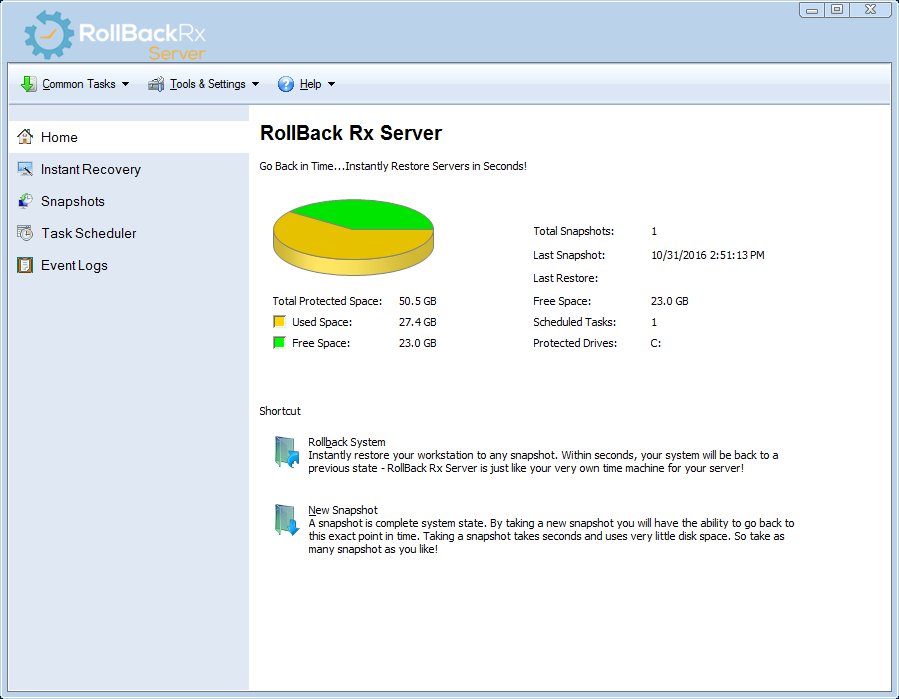
Task: Click the New Snapshot link
Action: point(342,509)
